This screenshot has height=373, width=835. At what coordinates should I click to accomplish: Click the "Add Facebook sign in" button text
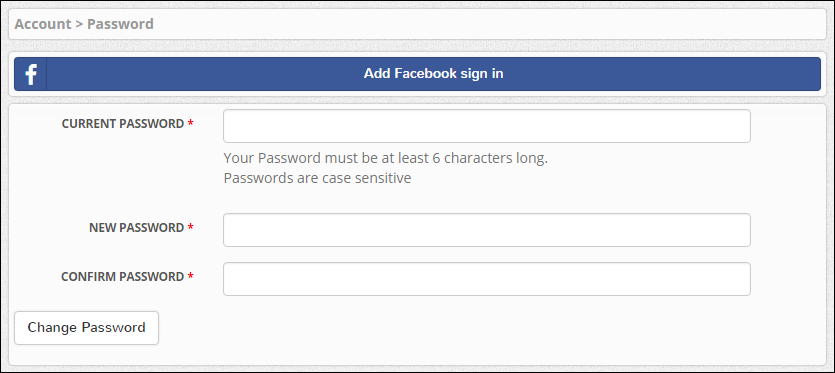pyautogui.click(x=433, y=74)
